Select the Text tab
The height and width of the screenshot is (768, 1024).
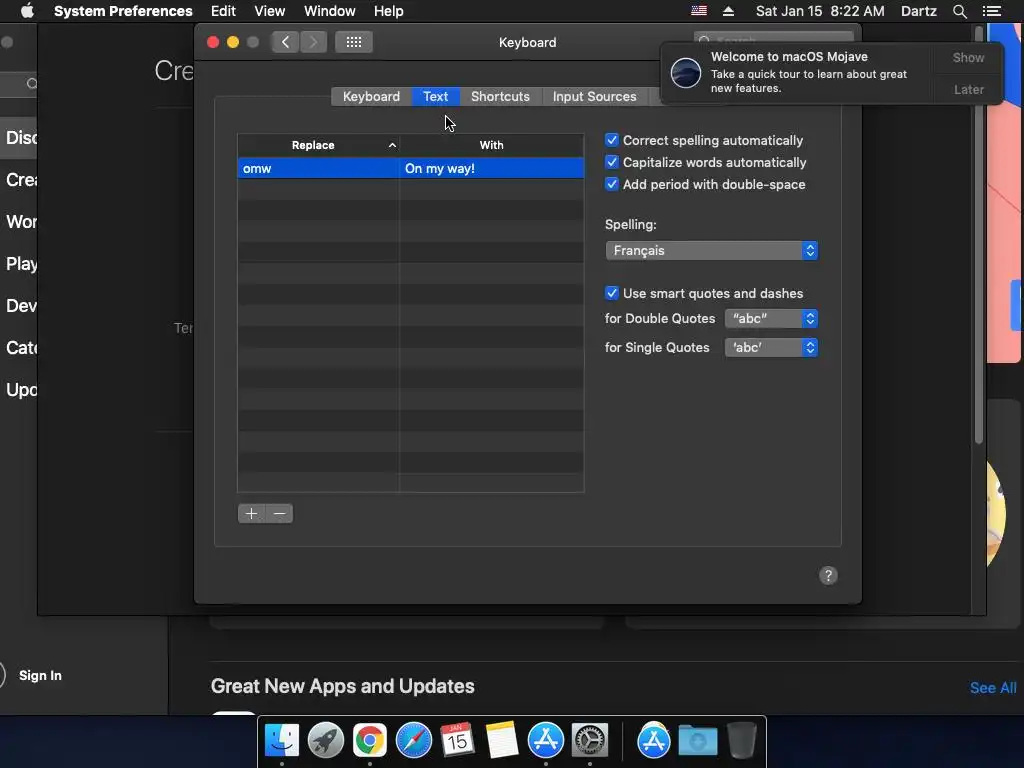coord(436,97)
